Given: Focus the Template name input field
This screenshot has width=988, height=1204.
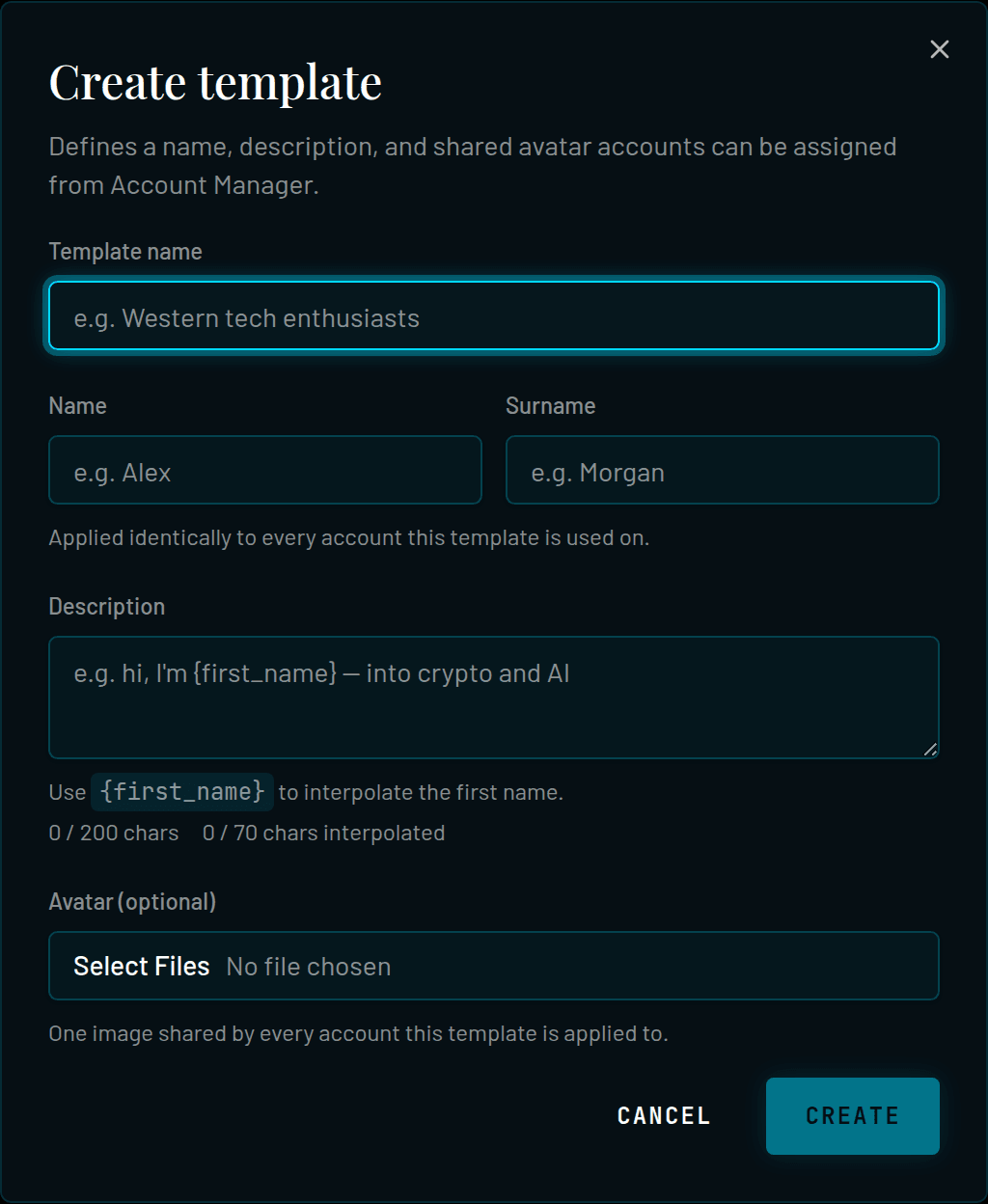Looking at the screenshot, I should (494, 315).
